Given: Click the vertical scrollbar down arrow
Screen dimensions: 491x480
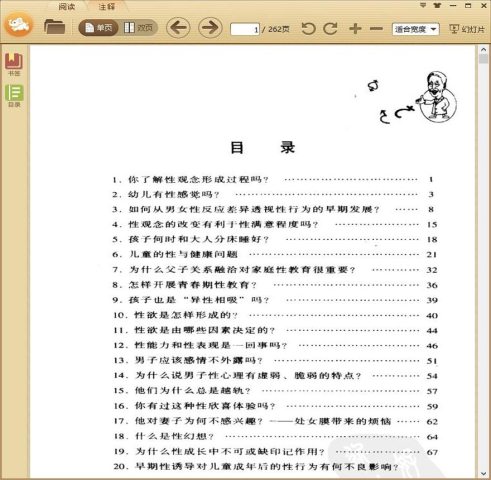Looking at the screenshot, I should 483,474.
